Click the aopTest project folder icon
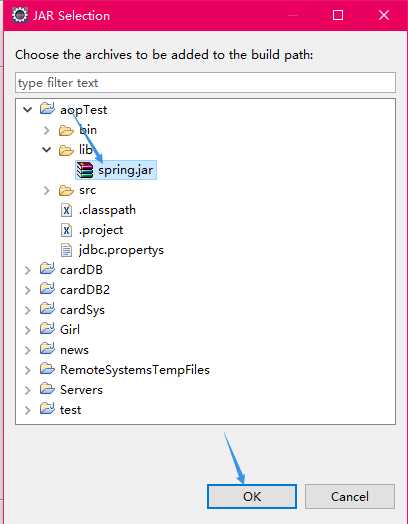This screenshot has height=524, width=408. click(x=47, y=109)
